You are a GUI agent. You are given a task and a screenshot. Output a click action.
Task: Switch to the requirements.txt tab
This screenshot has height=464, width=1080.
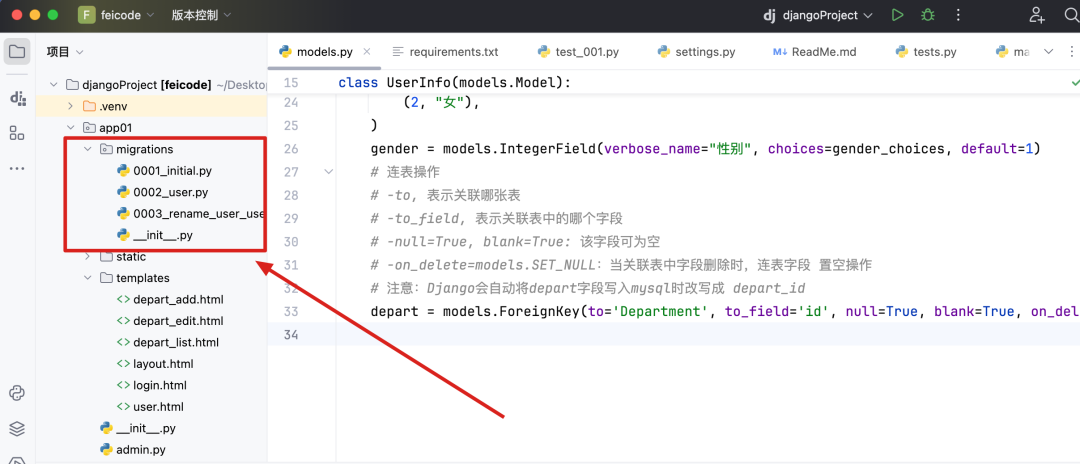click(x=445, y=52)
